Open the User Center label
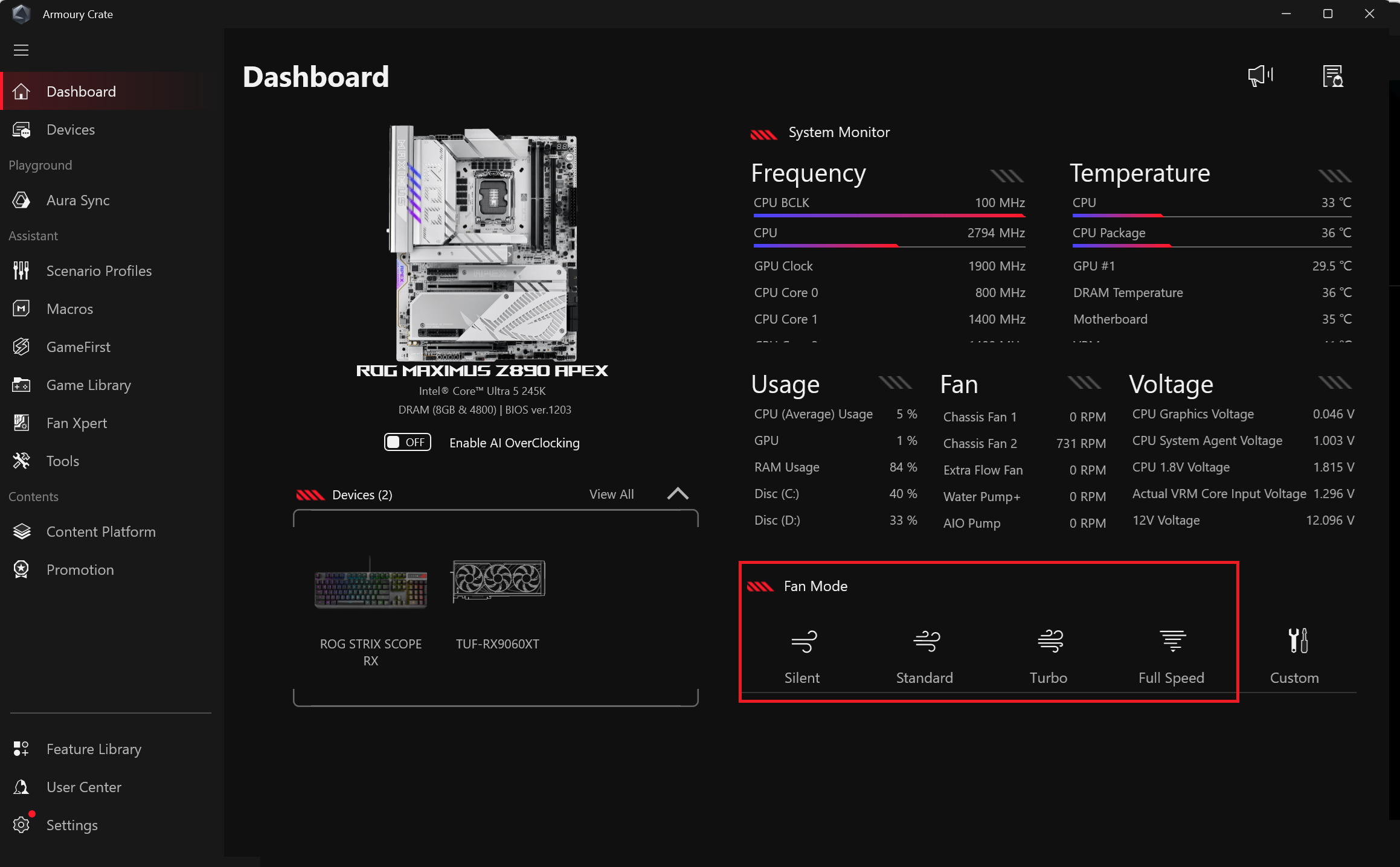Image resolution: width=1400 pixels, height=867 pixels. click(84, 787)
